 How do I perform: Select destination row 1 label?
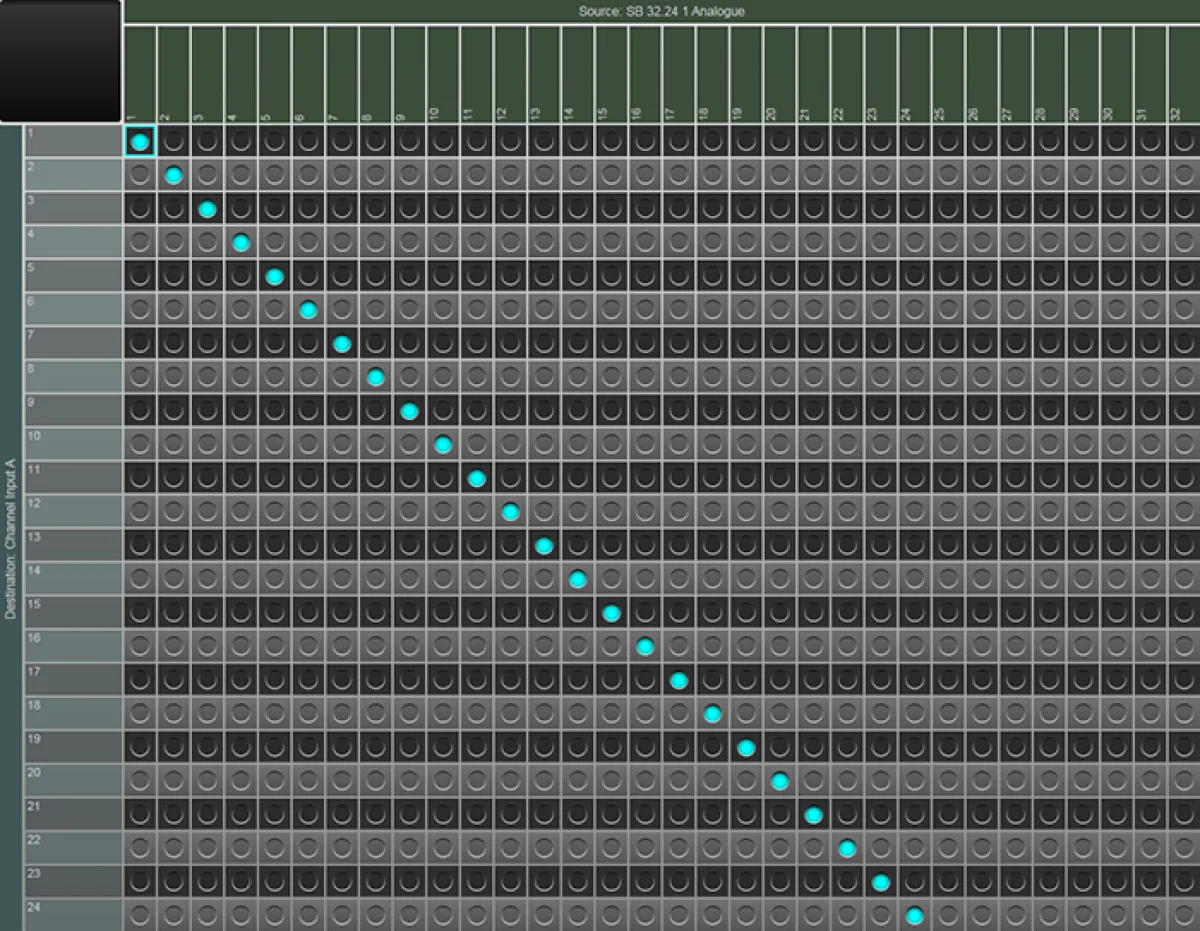(x=73, y=142)
